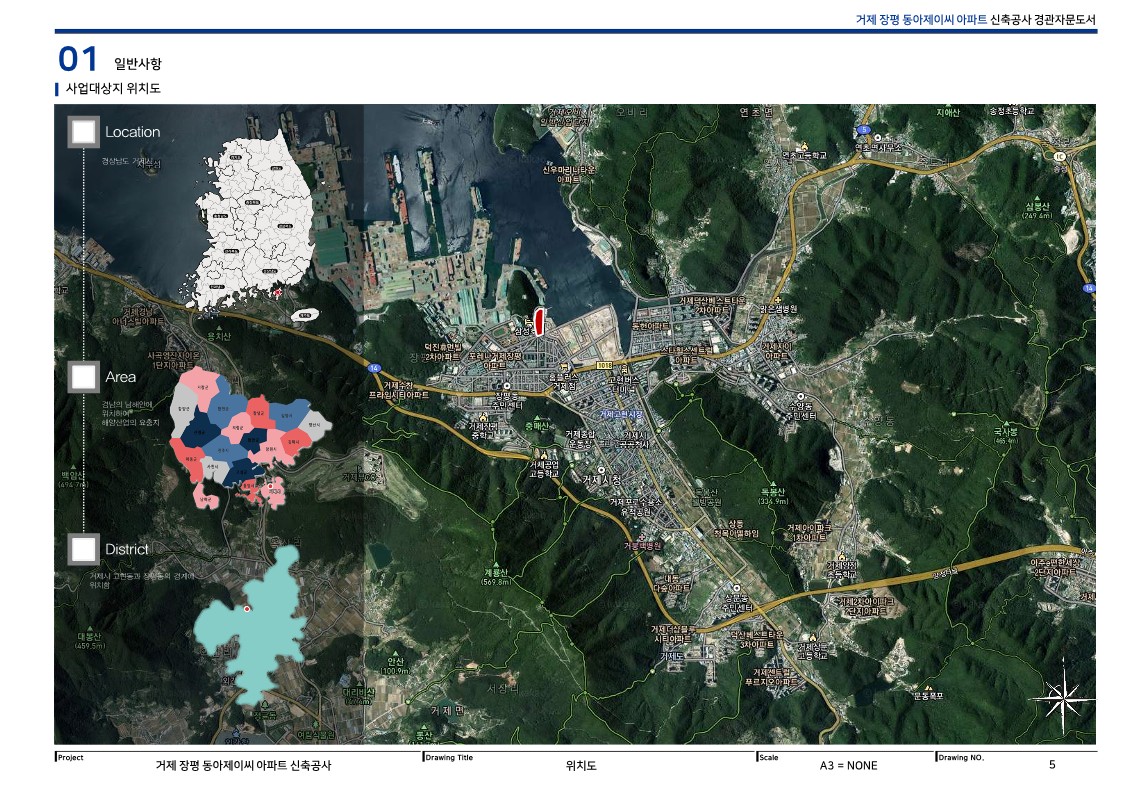
Task: Click the blue header project title text
Action: click(x=921, y=19)
